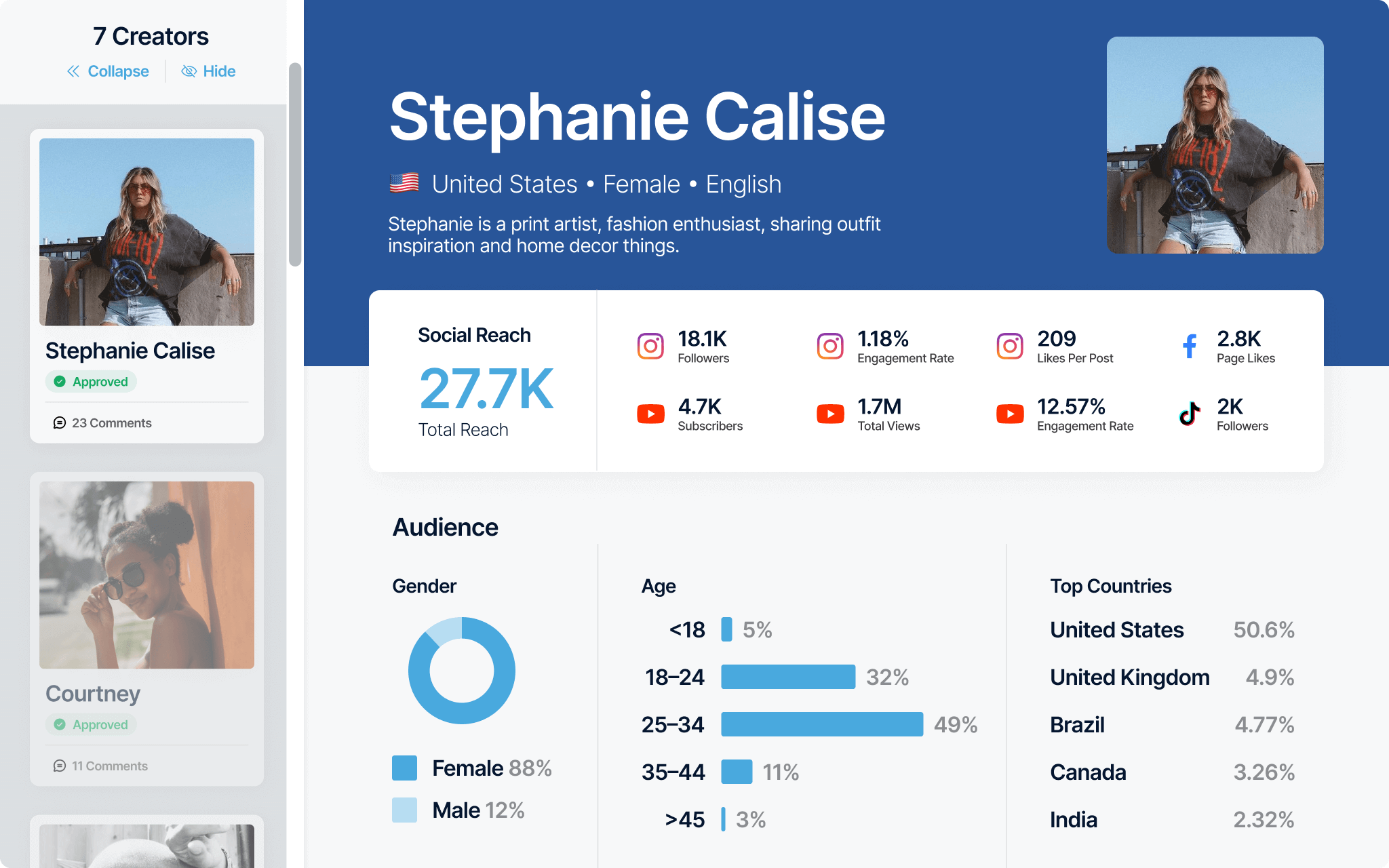Click Courtney's sidebar thumbnail photo
The image size is (1389, 868).
point(146,575)
